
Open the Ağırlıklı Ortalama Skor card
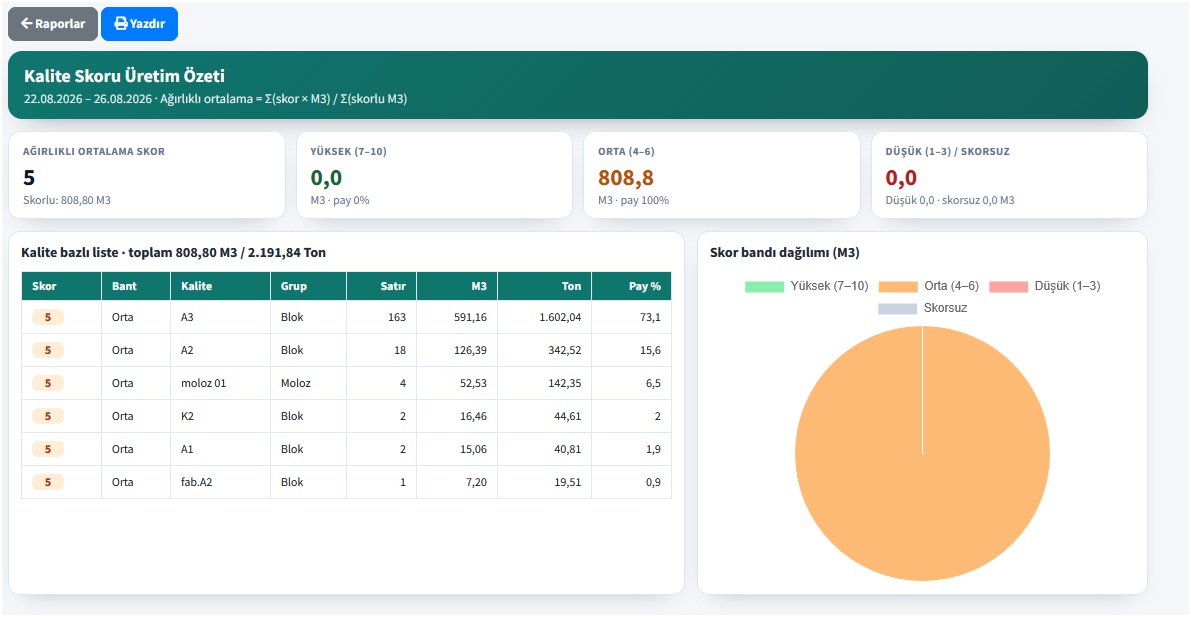[x=147, y=176]
